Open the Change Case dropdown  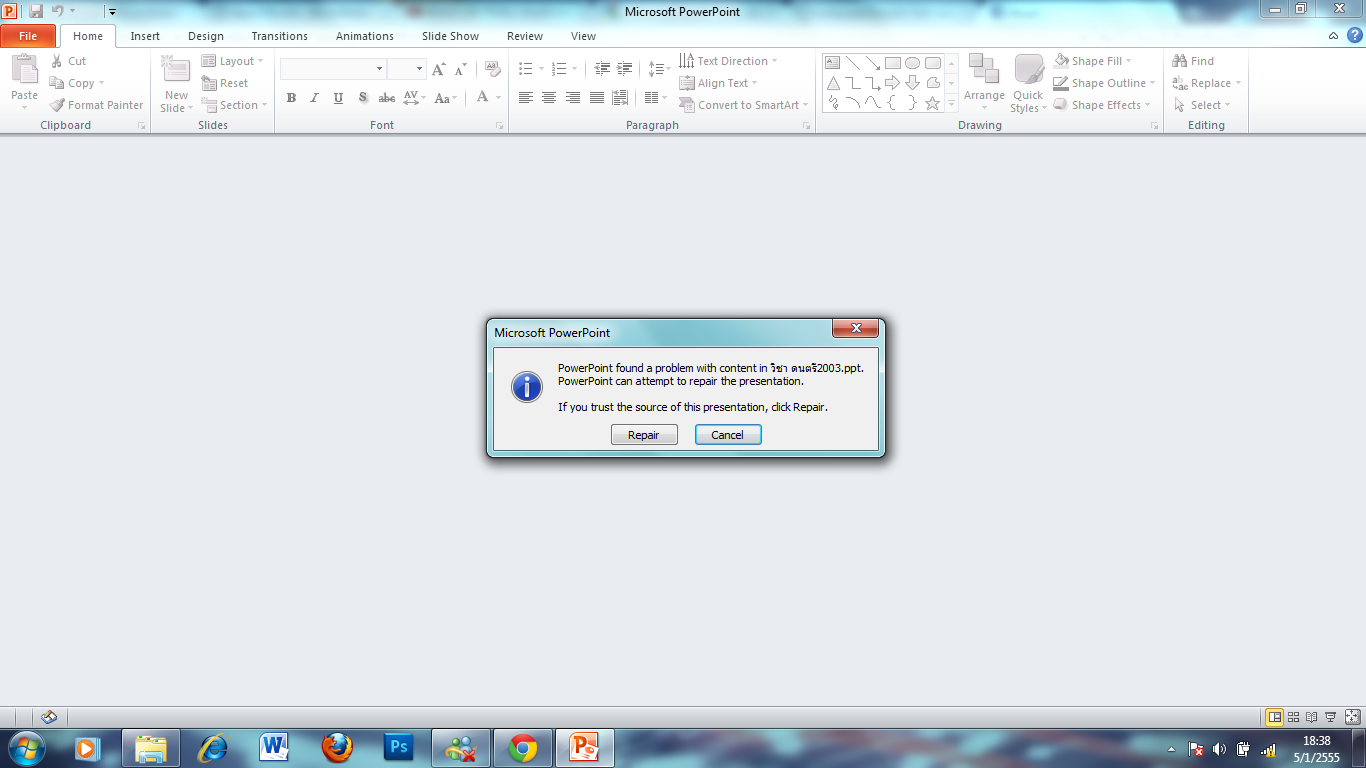point(446,98)
